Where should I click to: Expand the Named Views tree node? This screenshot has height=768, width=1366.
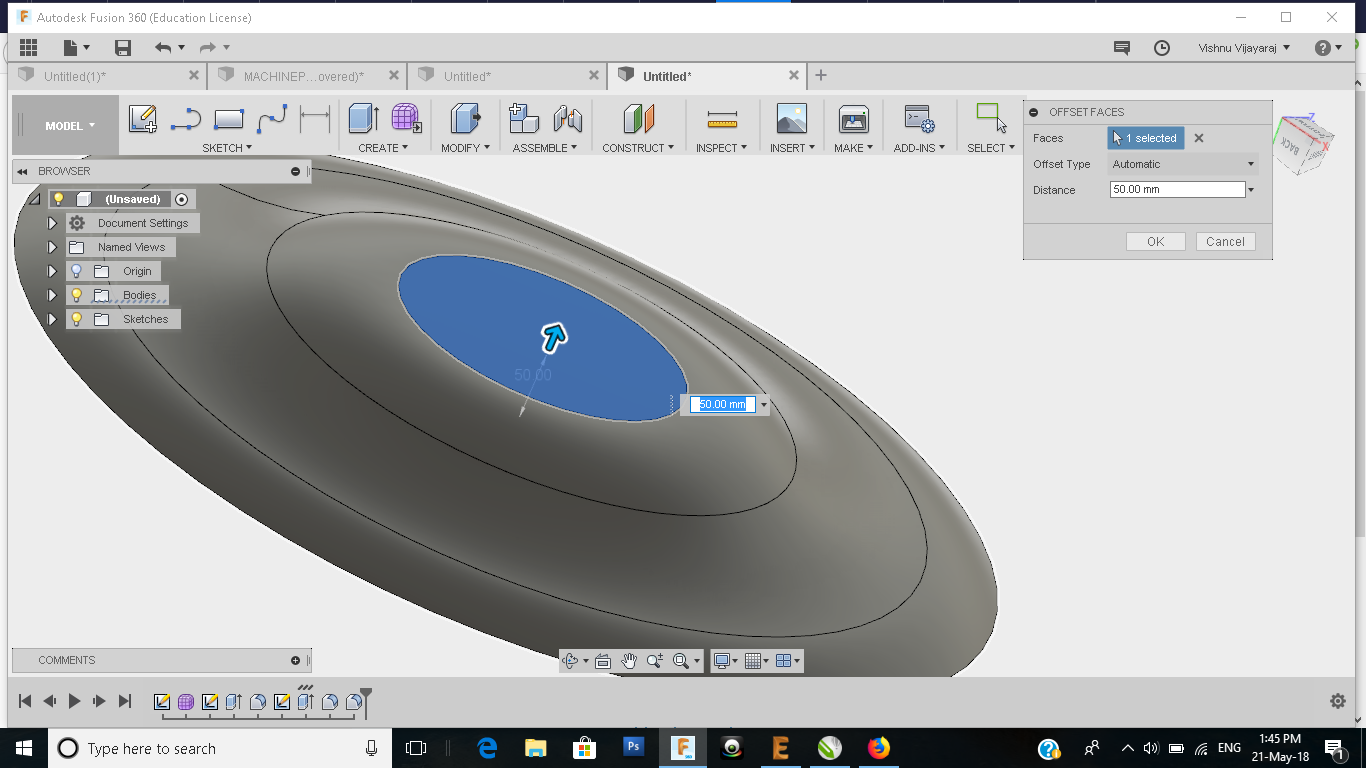tap(53, 247)
